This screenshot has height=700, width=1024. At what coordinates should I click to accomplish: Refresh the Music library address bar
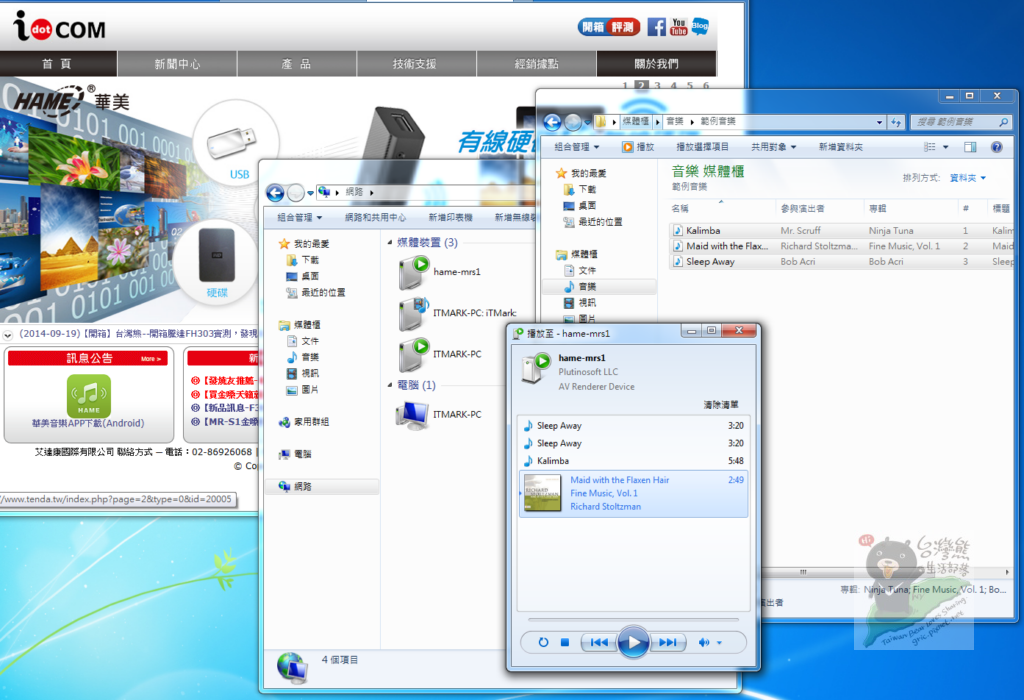click(896, 122)
